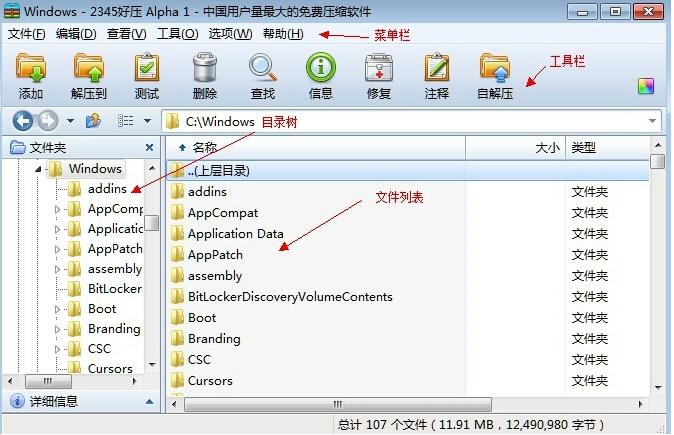Open the 查看(V) menu
The width and height of the screenshot is (674, 435).
(x=126, y=34)
